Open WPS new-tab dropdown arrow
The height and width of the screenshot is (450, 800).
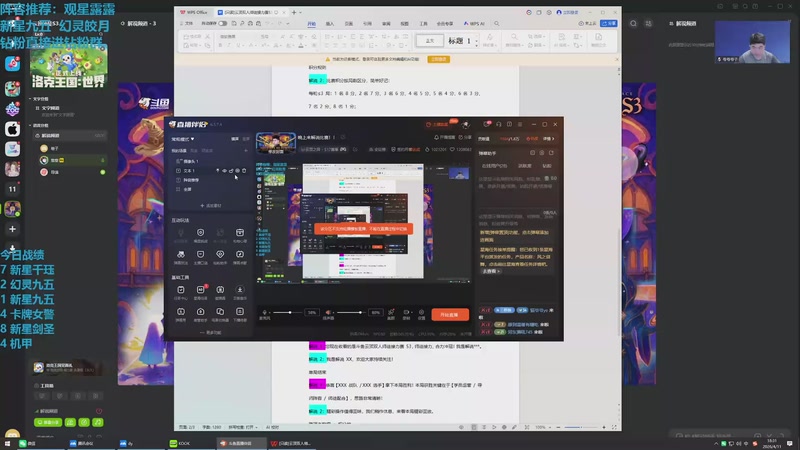point(301,12)
